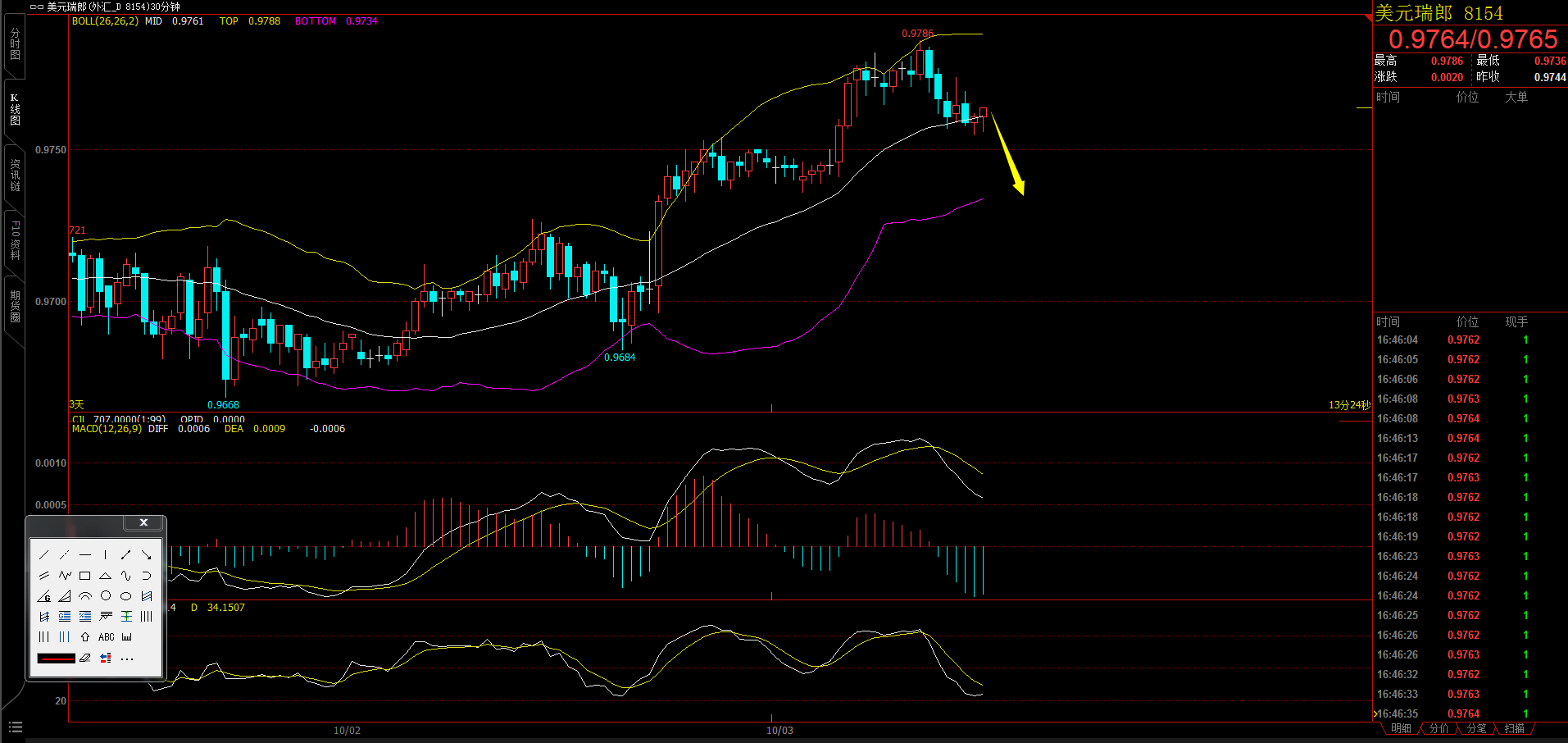Choose the speed resistance fan tool

65,596
